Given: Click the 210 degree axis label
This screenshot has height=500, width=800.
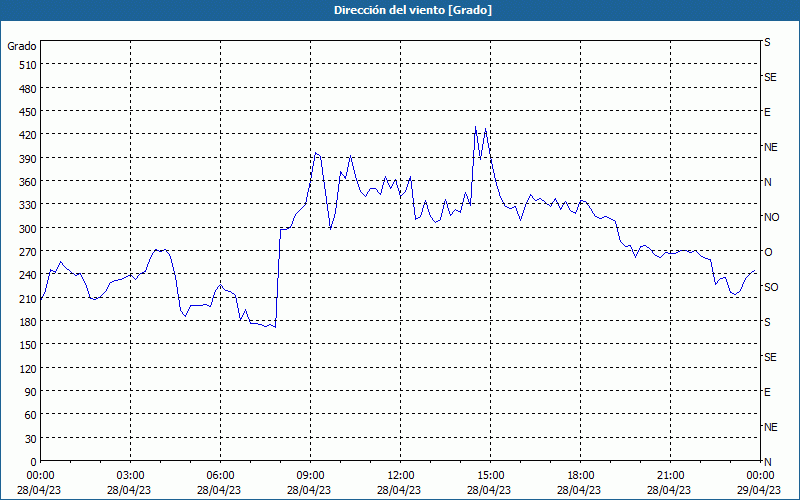Looking at the screenshot, I should pos(29,299).
